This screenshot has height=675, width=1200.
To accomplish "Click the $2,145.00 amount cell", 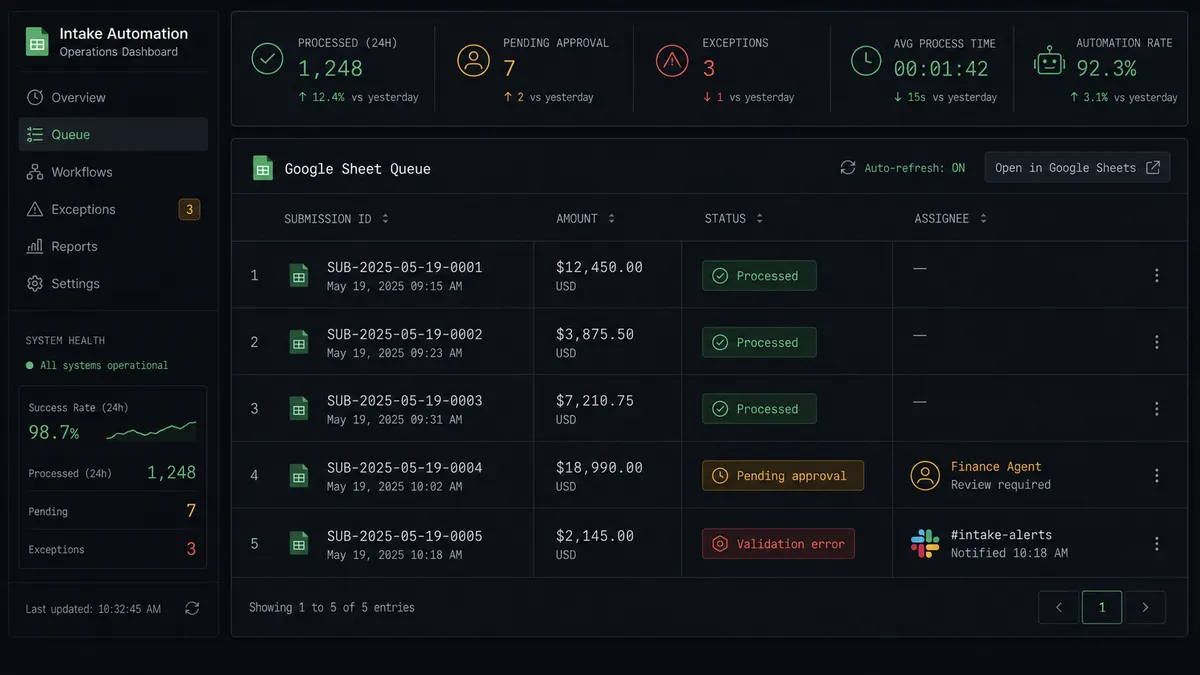I will pyautogui.click(x=594, y=535).
